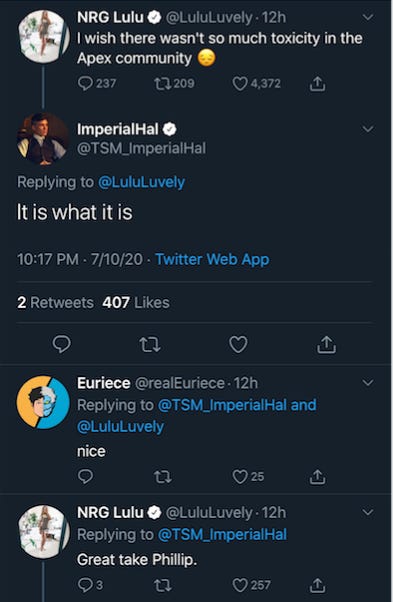Open the Twitter Web App link
This screenshot has height=602, width=393.
[212, 259]
